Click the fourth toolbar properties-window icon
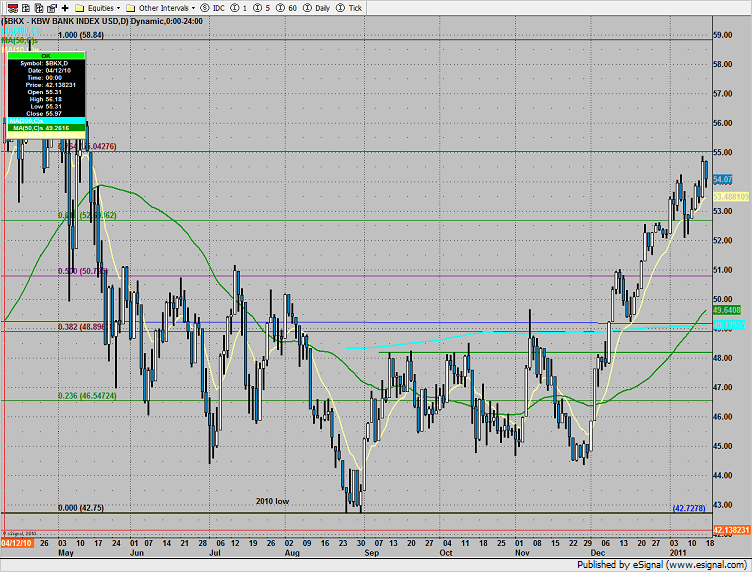Image resolution: width=752 pixels, height=572 pixels. pos(52,8)
